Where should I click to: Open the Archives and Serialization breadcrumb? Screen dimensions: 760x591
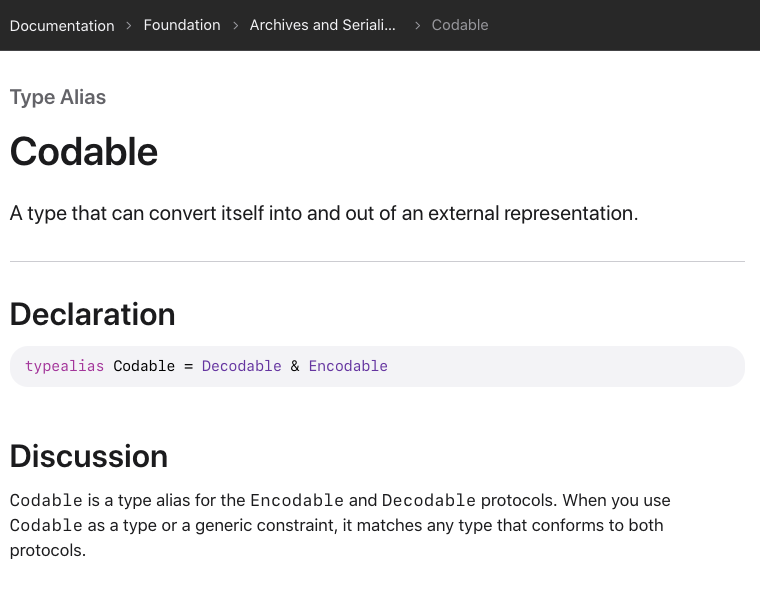click(x=322, y=25)
